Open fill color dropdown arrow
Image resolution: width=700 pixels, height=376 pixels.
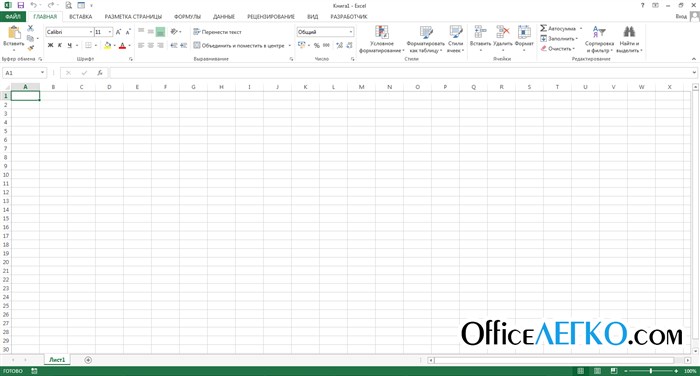point(114,45)
